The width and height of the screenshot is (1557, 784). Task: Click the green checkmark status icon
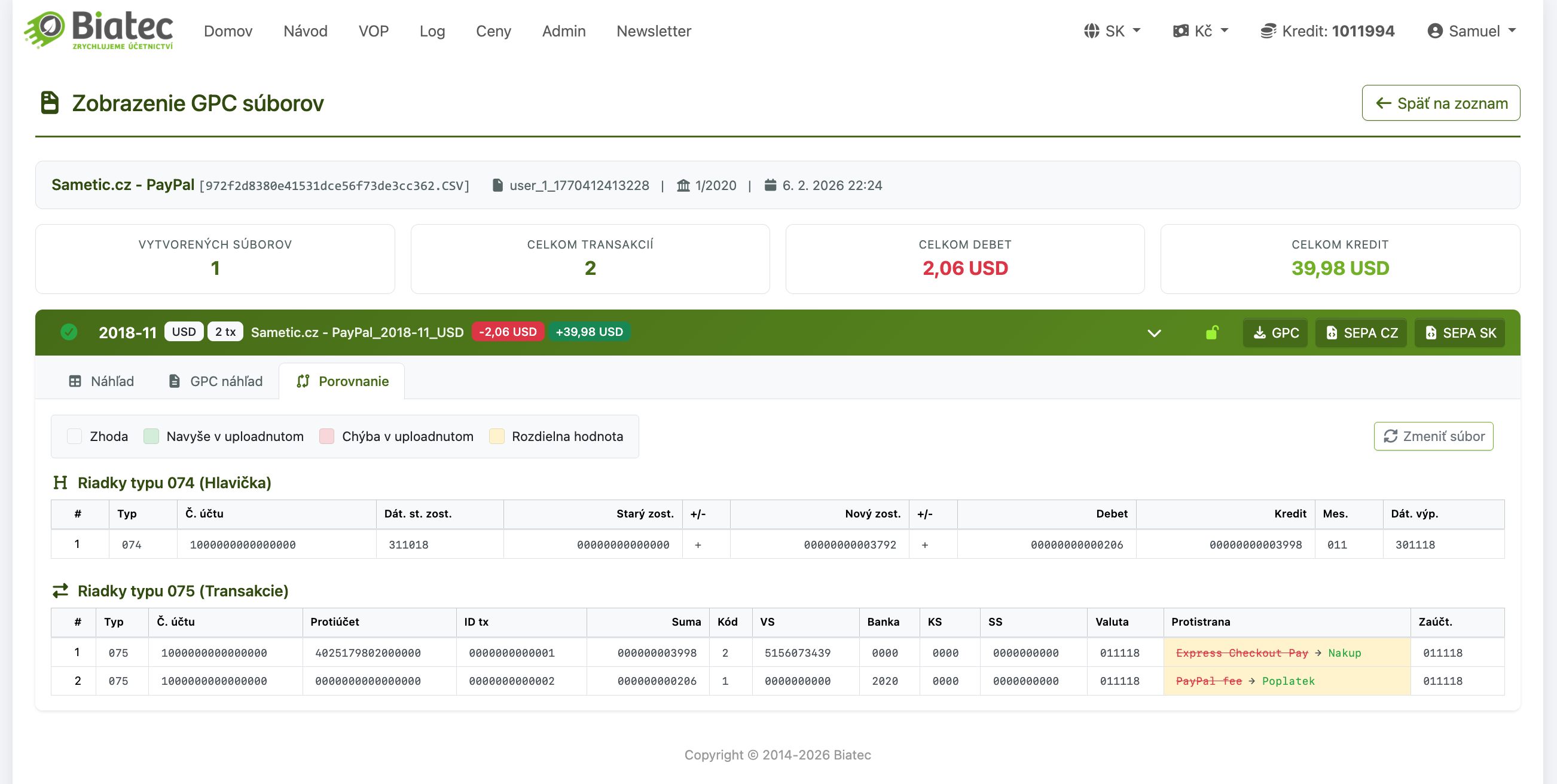69,332
